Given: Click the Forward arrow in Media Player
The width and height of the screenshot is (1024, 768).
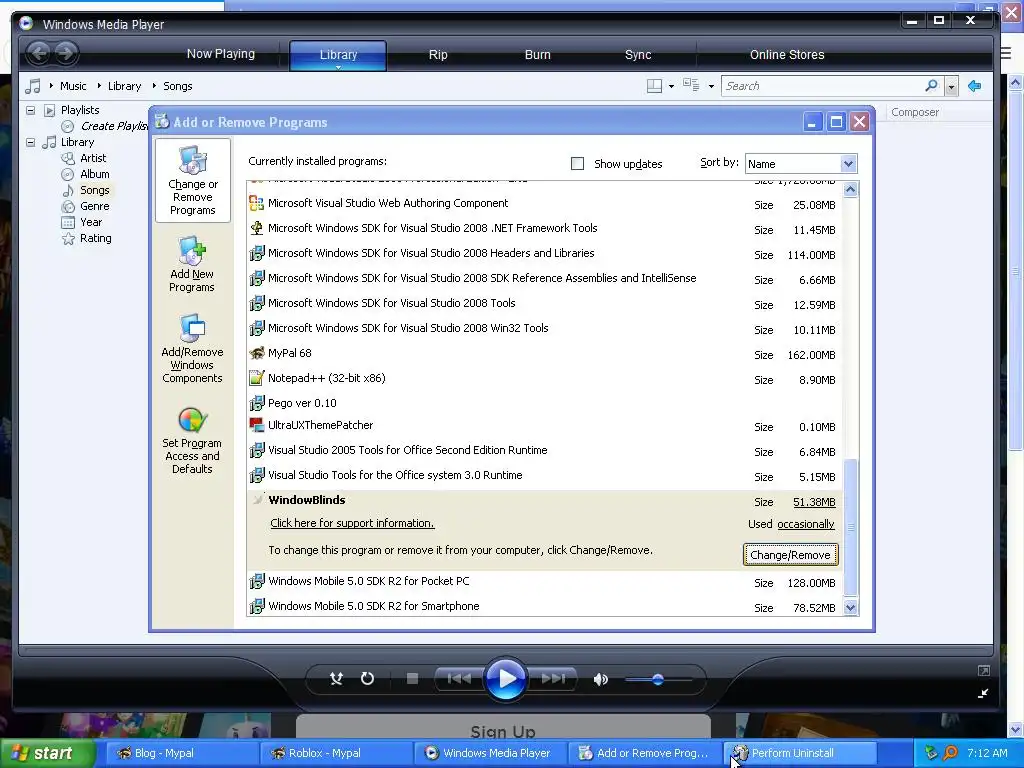Looking at the screenshot, I should (65, 53).
